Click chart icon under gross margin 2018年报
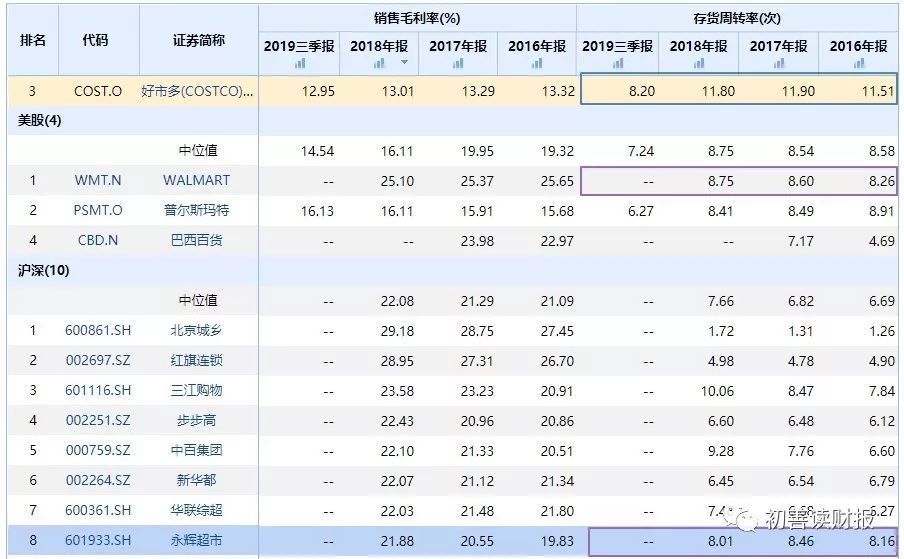 click(x=379, y=63)
